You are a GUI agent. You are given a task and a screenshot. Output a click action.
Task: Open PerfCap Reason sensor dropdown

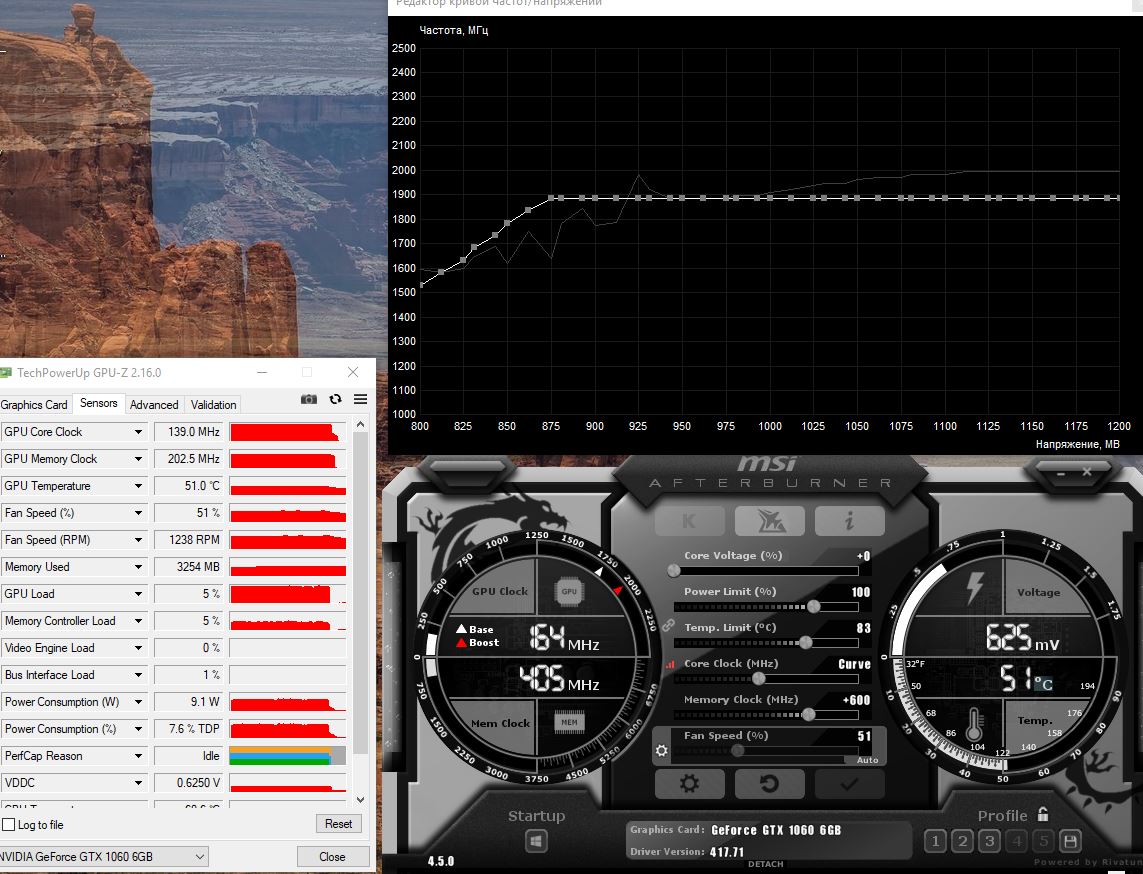pos(138,756)
